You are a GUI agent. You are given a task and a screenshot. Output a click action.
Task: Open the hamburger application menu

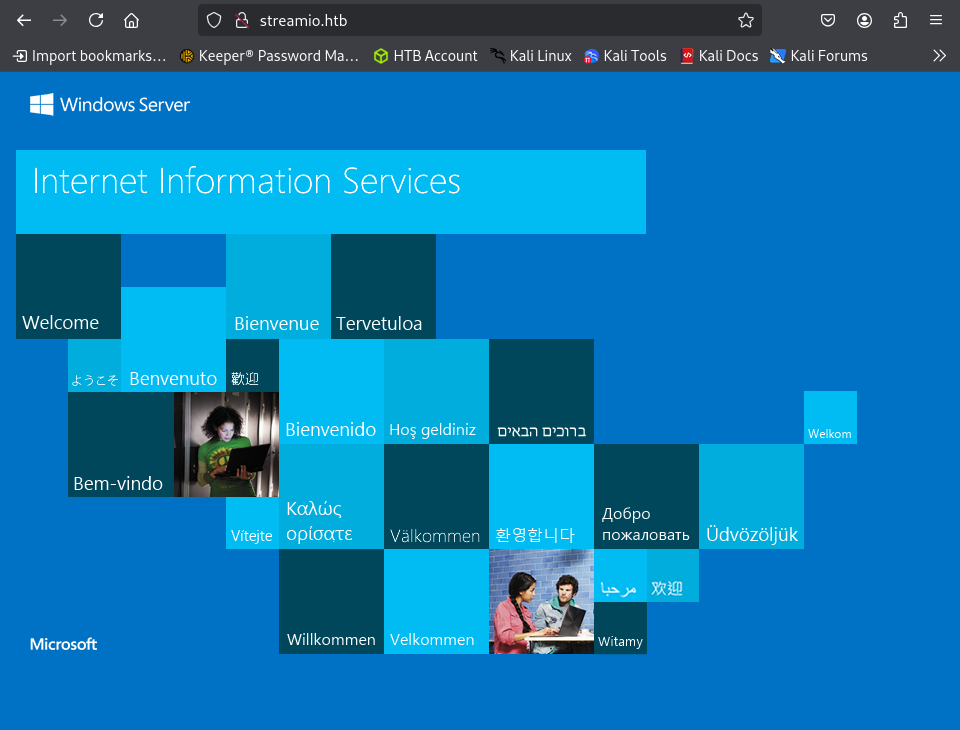click(936, 20)
